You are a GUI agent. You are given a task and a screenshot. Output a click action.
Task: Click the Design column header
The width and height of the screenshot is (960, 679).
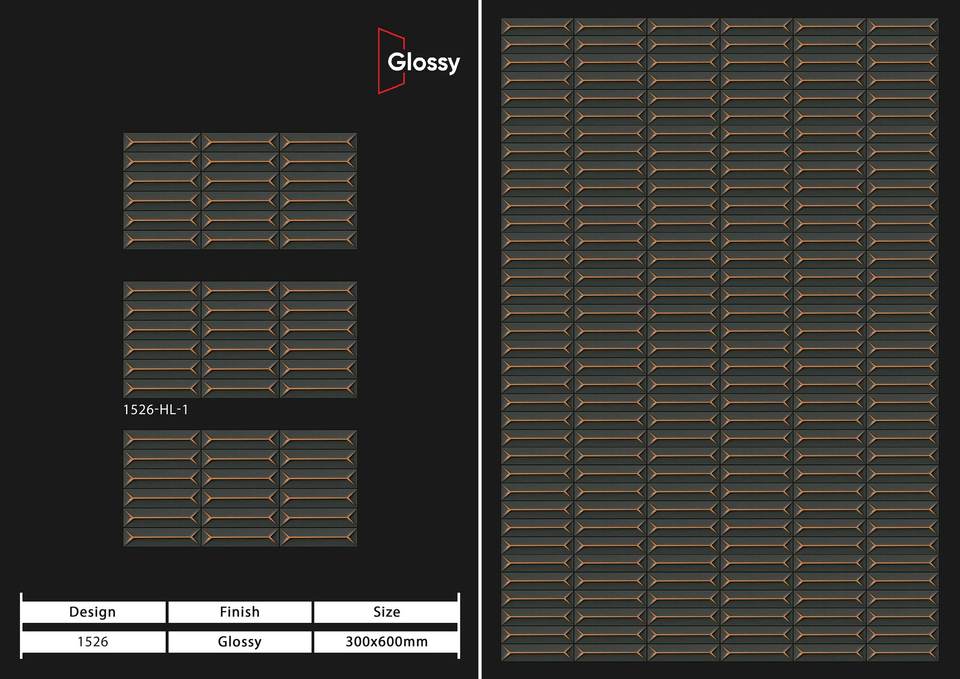(93, 612)
